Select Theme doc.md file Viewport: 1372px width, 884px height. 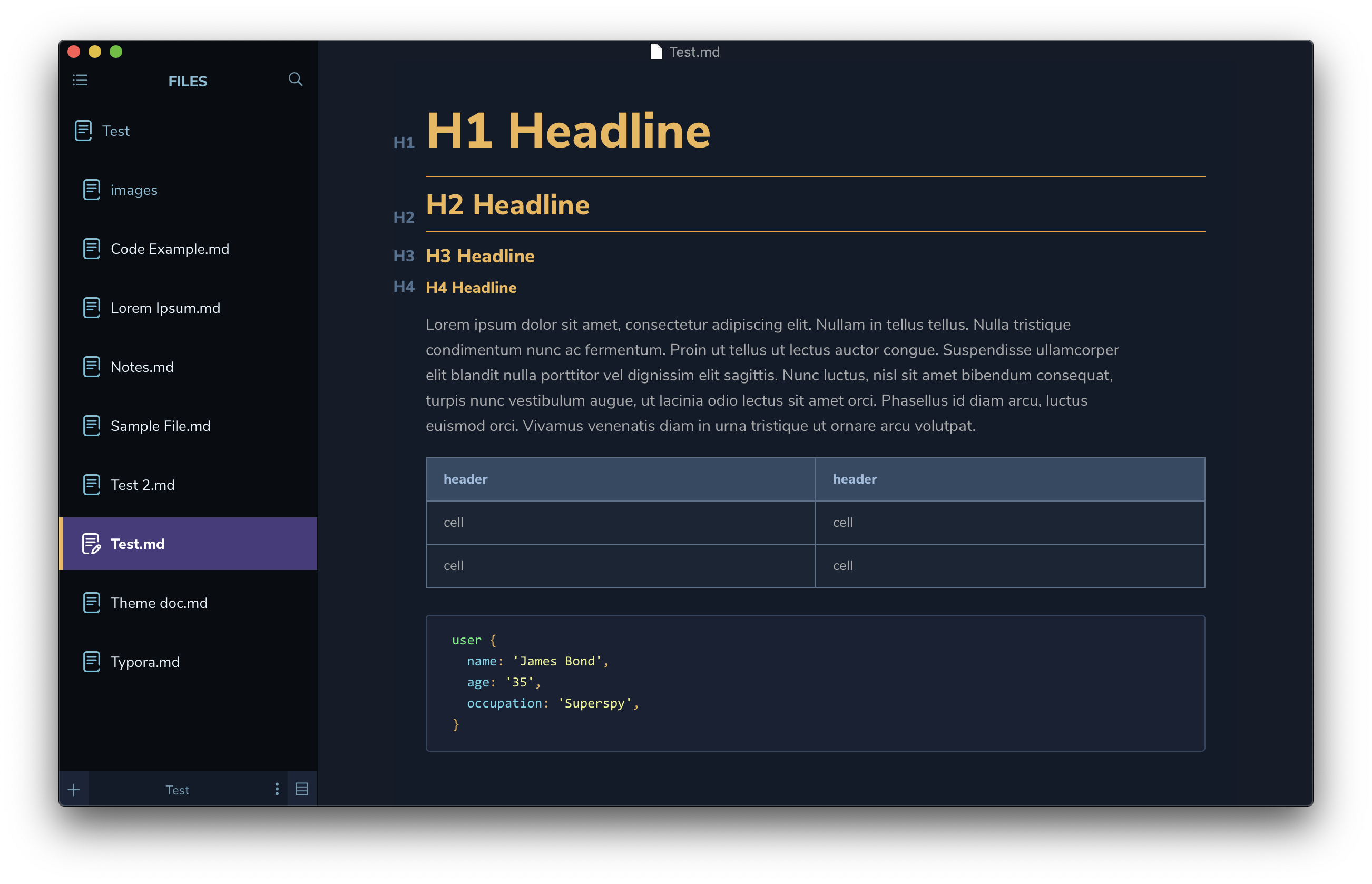point(159,603)
